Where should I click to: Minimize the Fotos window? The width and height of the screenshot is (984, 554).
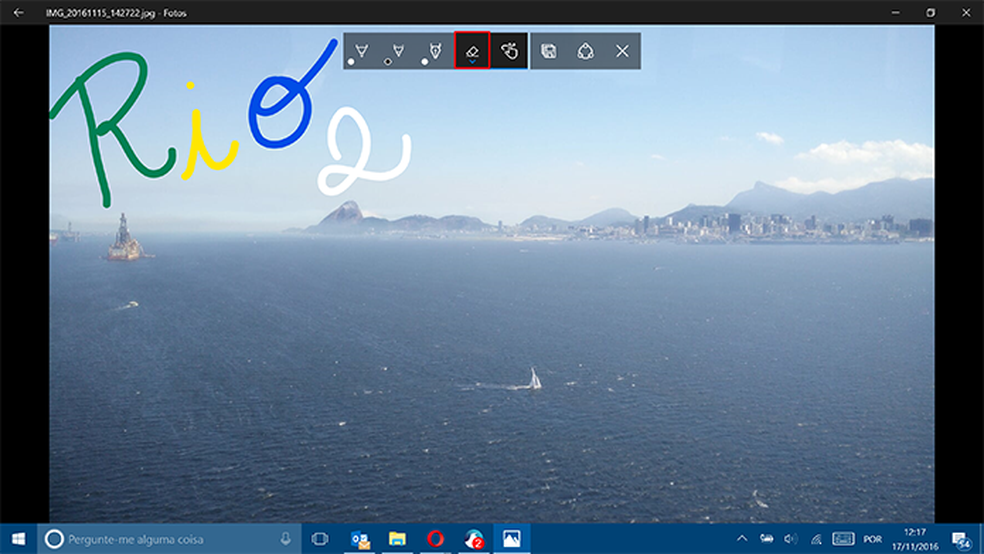click(x=896, y=13)
